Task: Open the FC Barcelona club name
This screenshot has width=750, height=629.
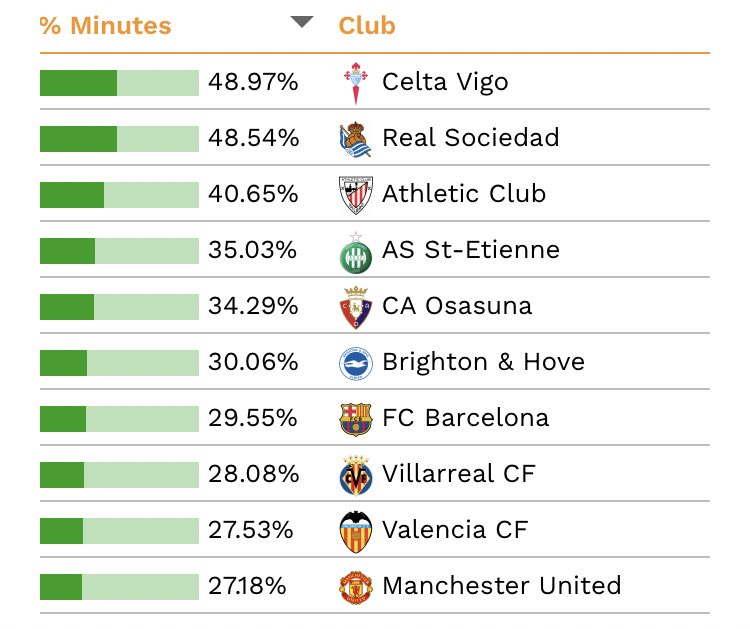Action: point(465,418)
